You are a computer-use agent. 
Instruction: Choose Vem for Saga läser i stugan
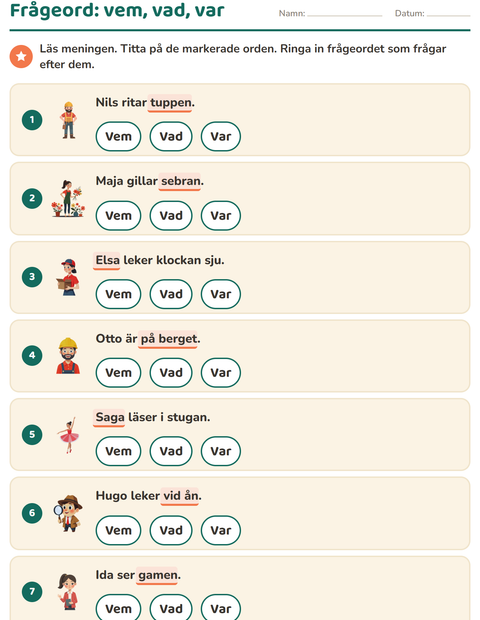click(x=118, y=451)
